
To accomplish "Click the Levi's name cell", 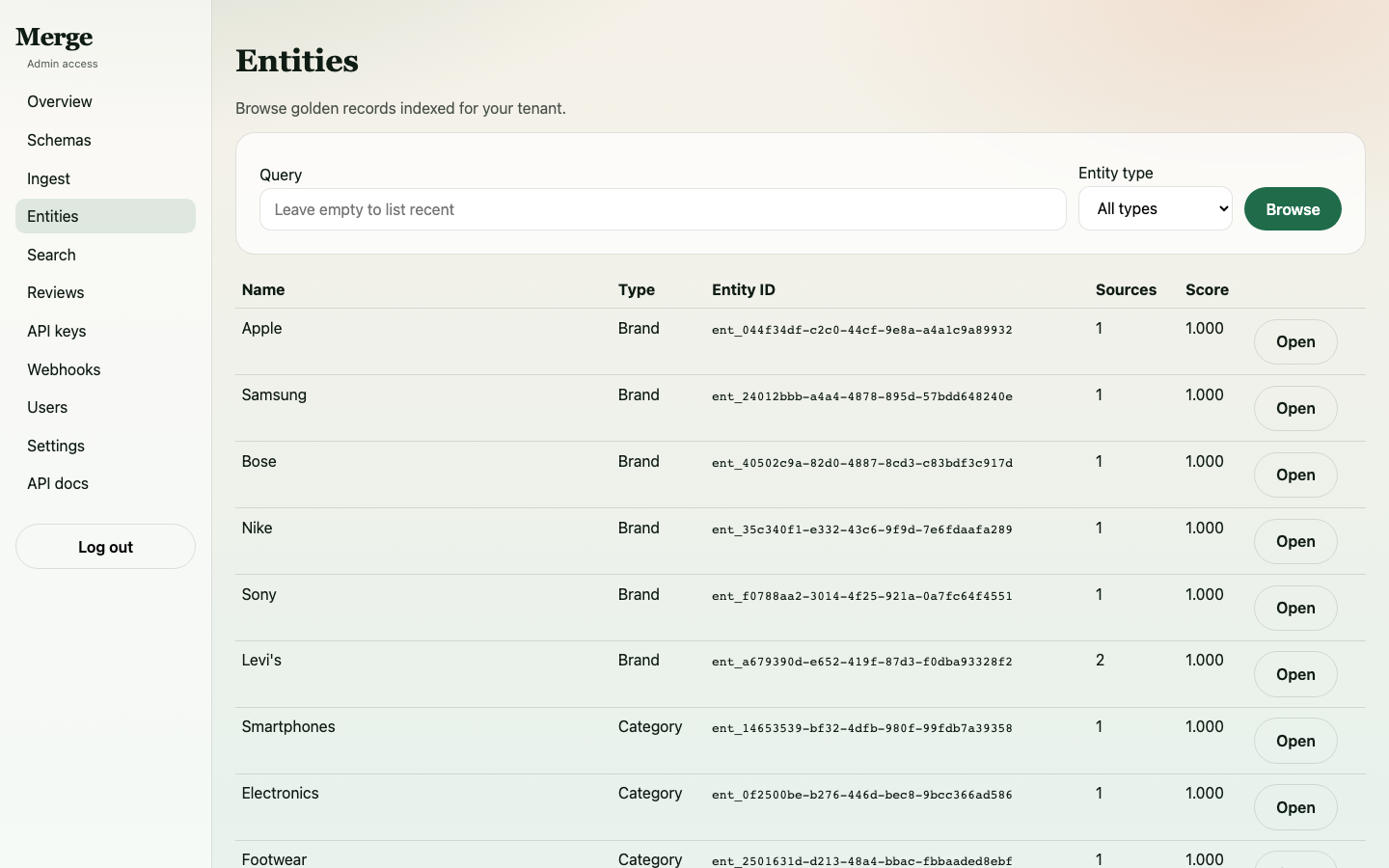I will pyautogui.click(x=261, y=660).
